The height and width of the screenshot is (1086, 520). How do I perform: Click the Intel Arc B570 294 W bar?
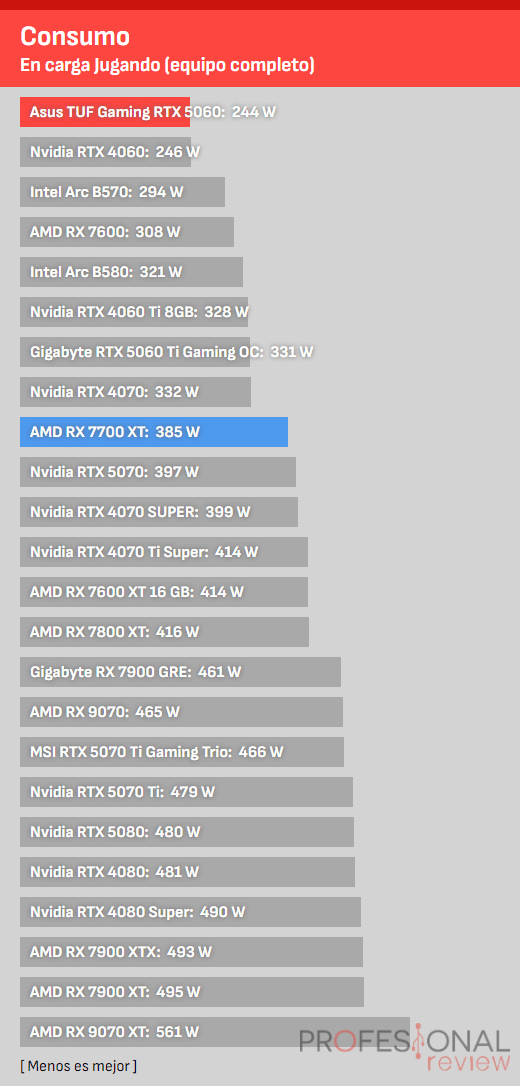[123, 192]
